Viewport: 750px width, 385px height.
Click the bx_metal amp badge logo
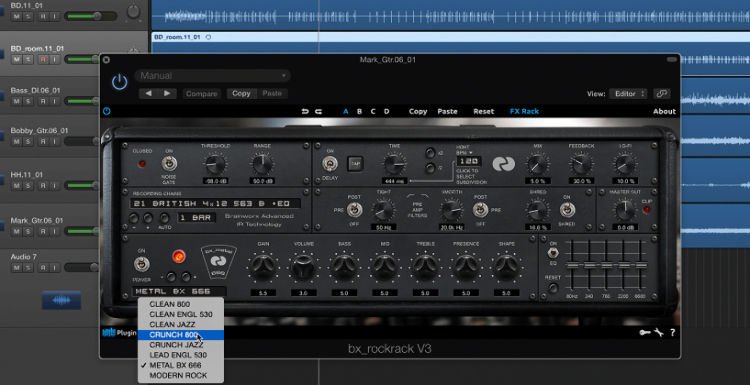pyautogui.click(x=219, y=263)
